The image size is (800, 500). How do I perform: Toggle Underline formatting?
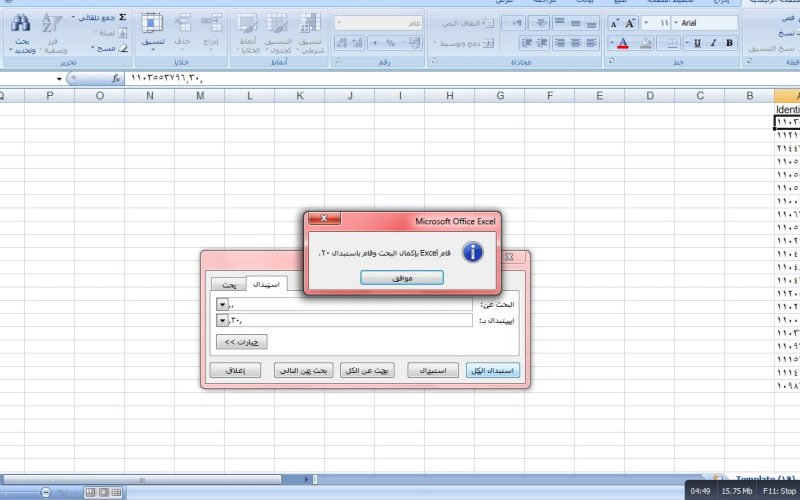pos(697,43)
